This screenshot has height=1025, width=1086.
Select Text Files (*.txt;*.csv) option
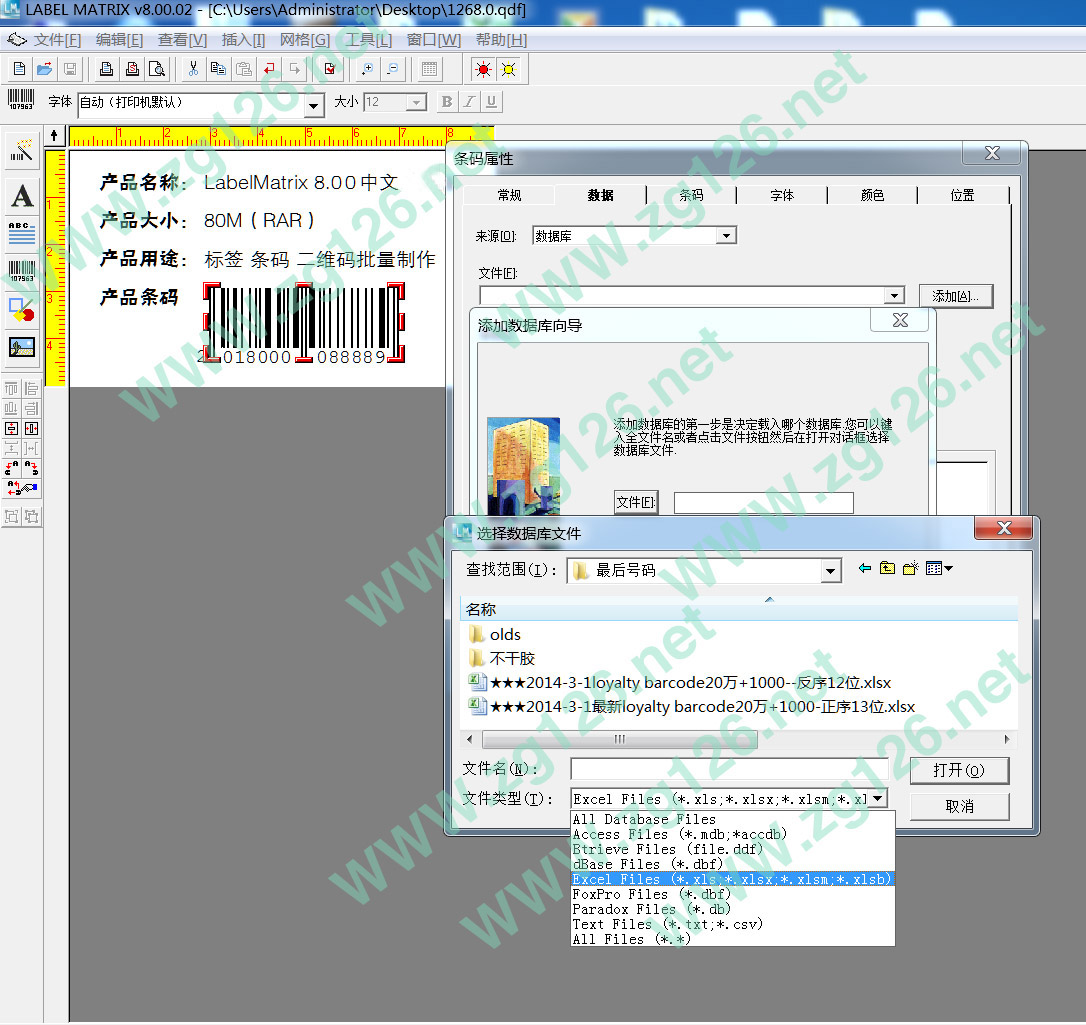[733, 925]
